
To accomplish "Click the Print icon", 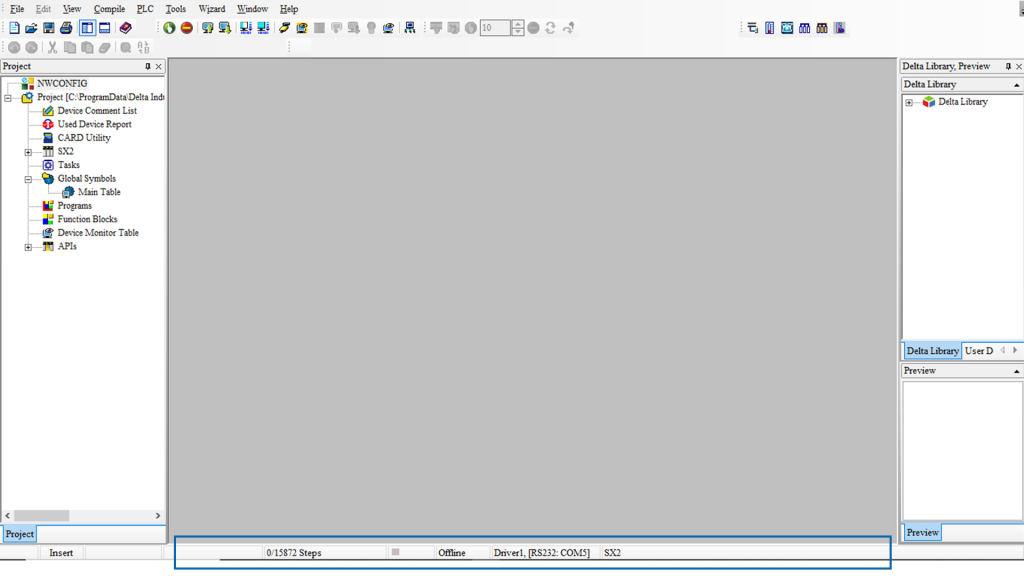I will (x=66, y=28).
